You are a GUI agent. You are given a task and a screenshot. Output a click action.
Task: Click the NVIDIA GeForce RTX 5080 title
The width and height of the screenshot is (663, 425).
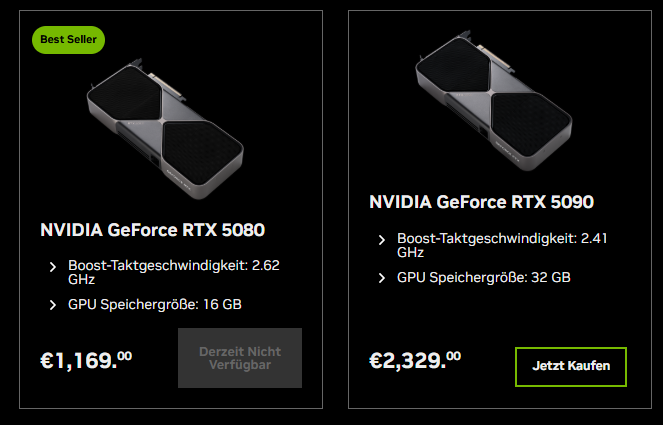[152, 230]
